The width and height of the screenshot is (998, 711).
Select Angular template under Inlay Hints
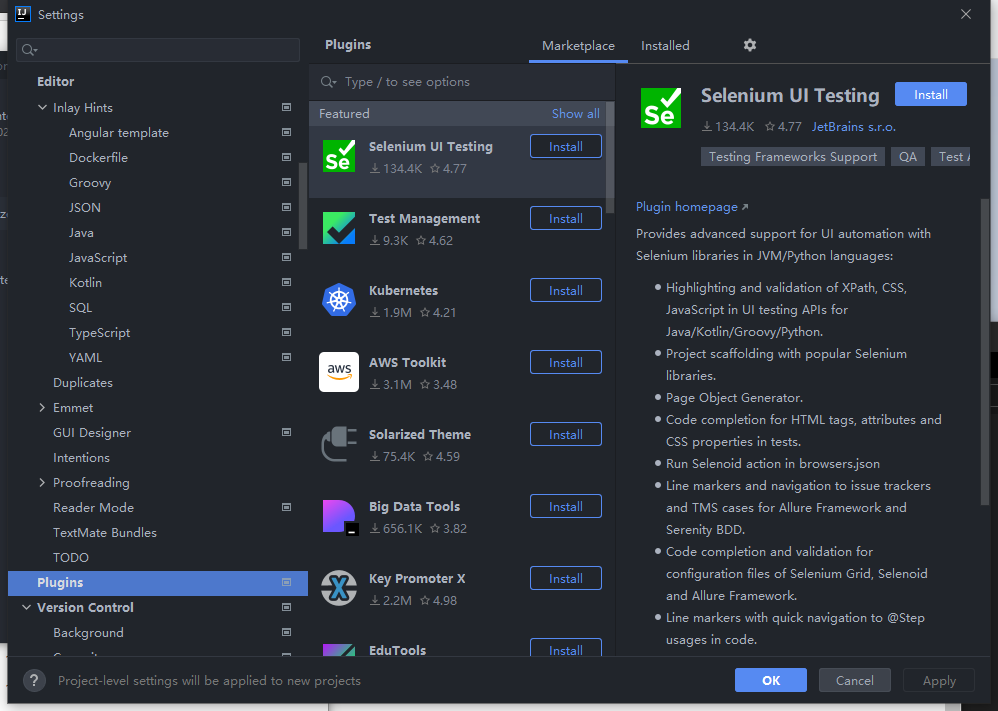point(119,132)
